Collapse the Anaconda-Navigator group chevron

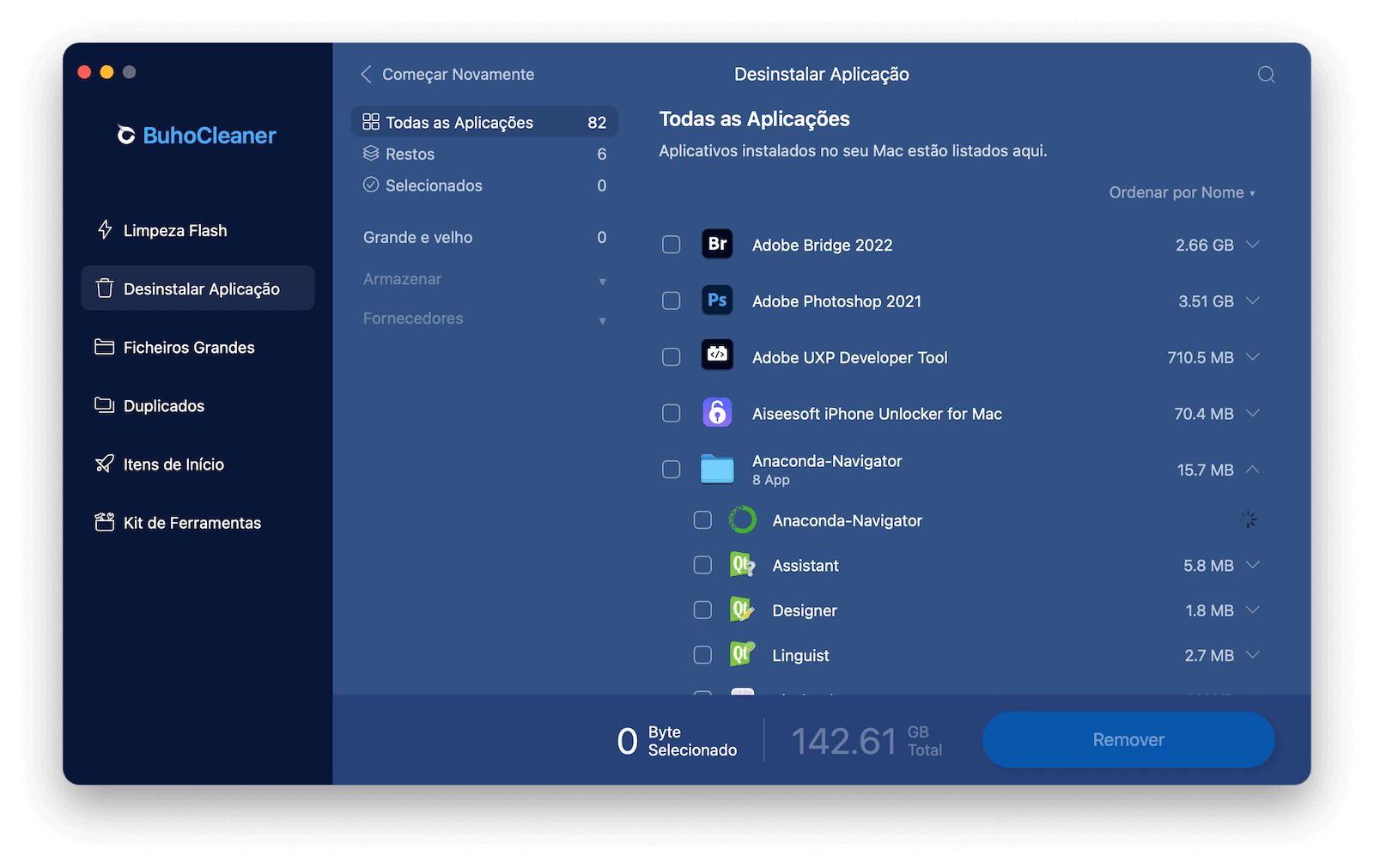(x=1253, y=470)
